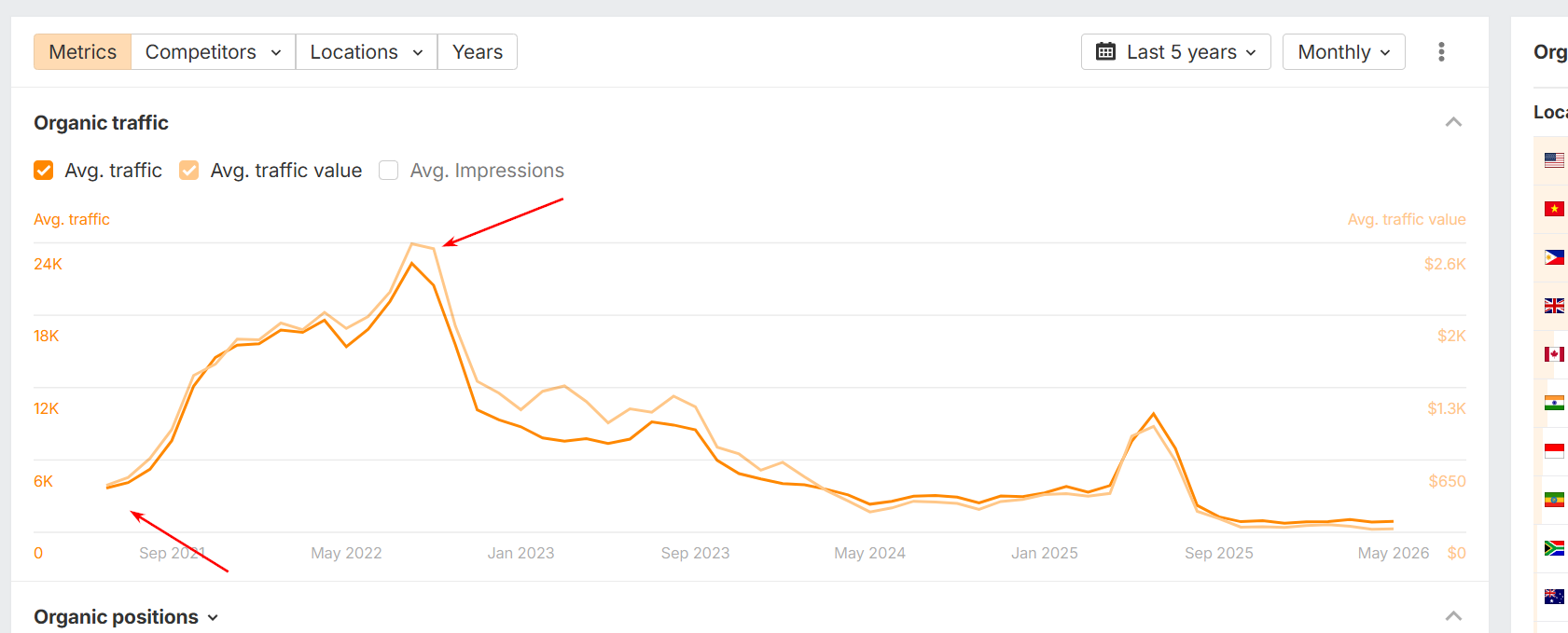Enable the Avg. Impressions checkbox

pyautogui.click(x=389, y=171)
